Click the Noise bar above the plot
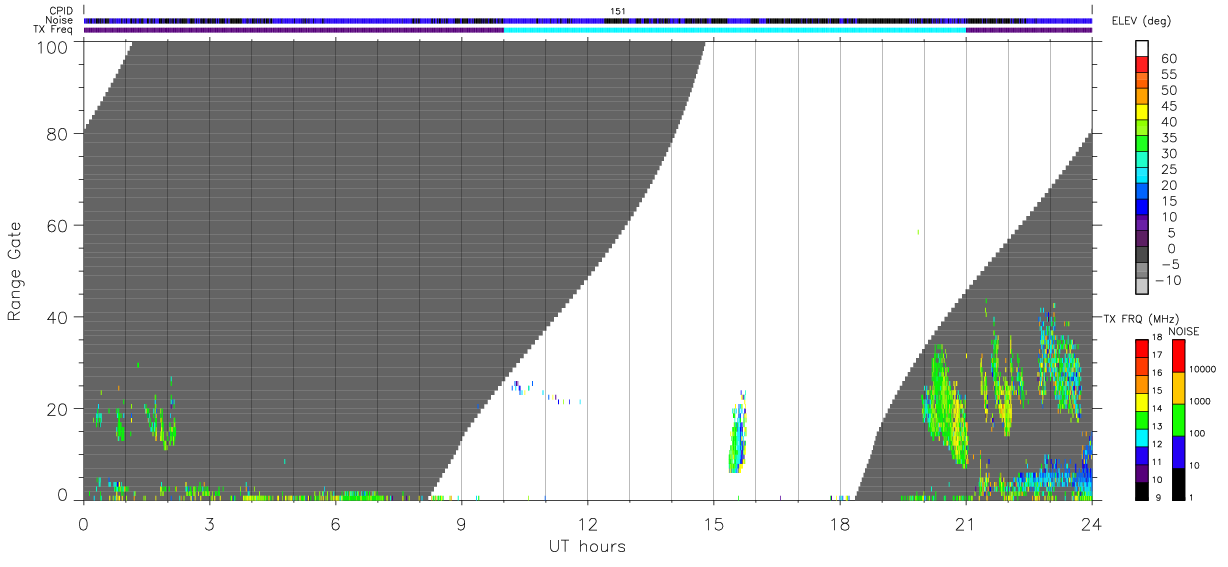Screen dimensions: 1228x567 pyautogui.click(x=588, y=20)
